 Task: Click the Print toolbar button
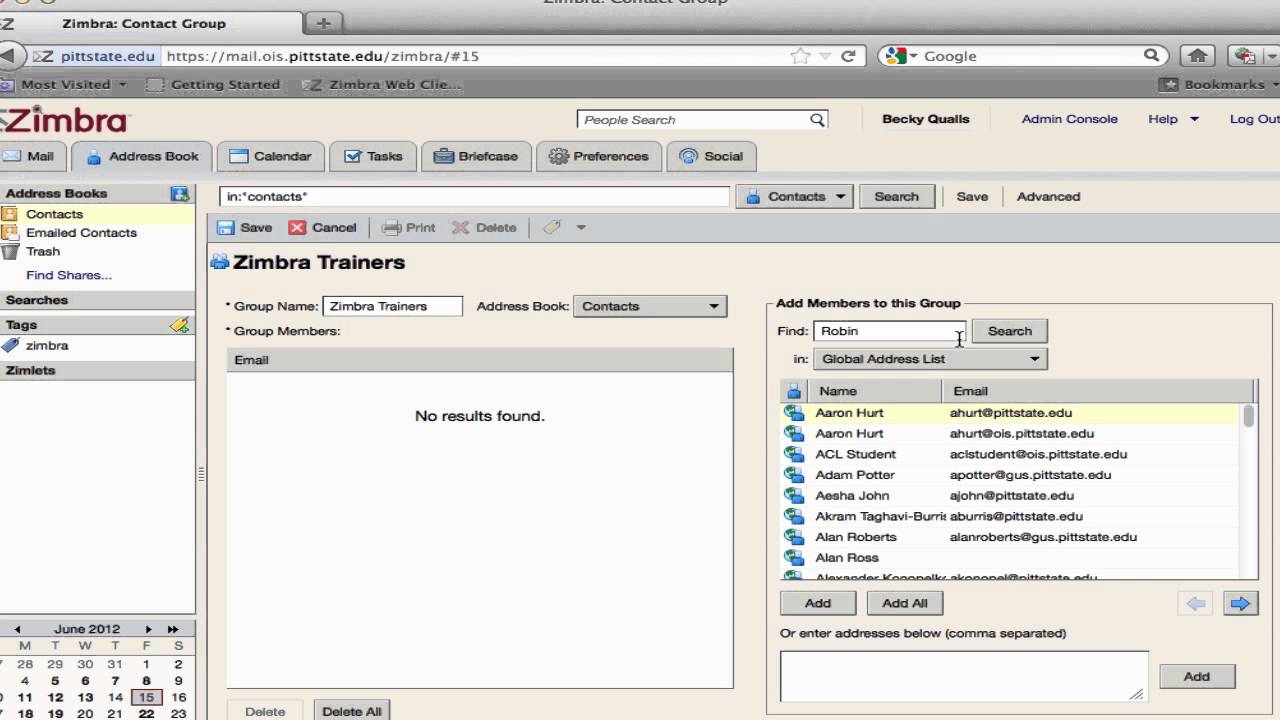click(408, 228)
